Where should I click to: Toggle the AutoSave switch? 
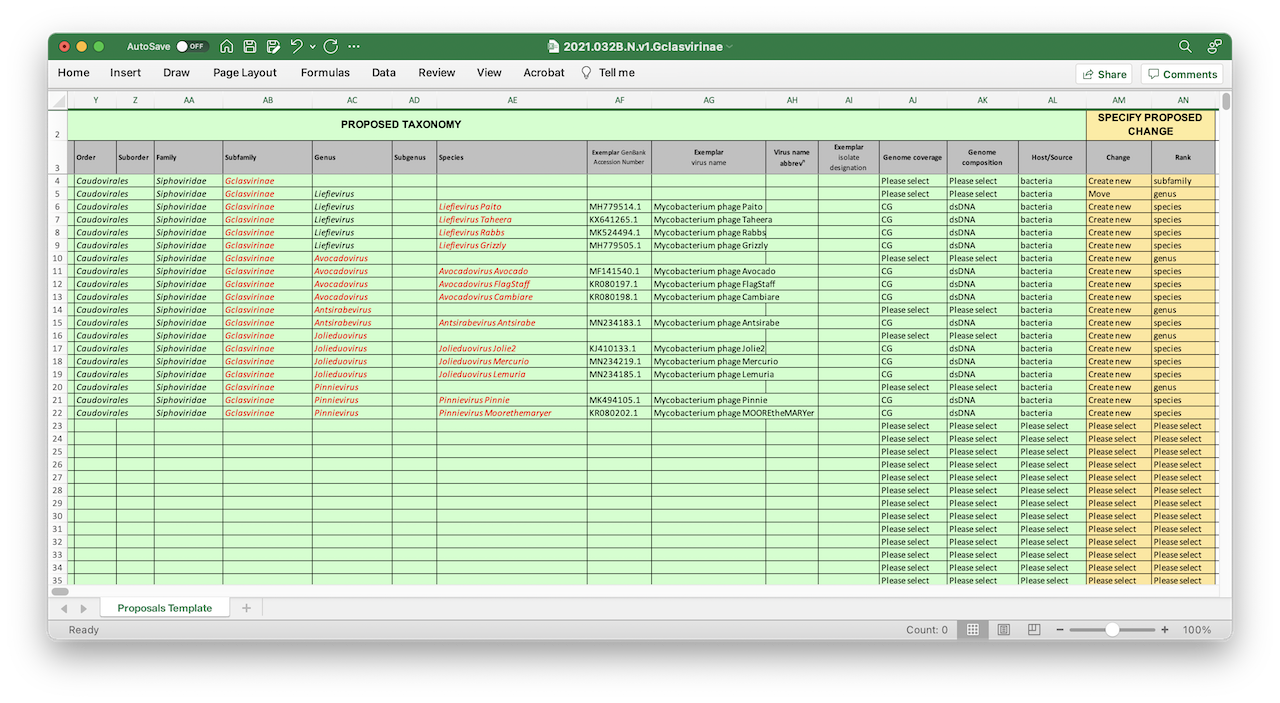pos(191,46)
